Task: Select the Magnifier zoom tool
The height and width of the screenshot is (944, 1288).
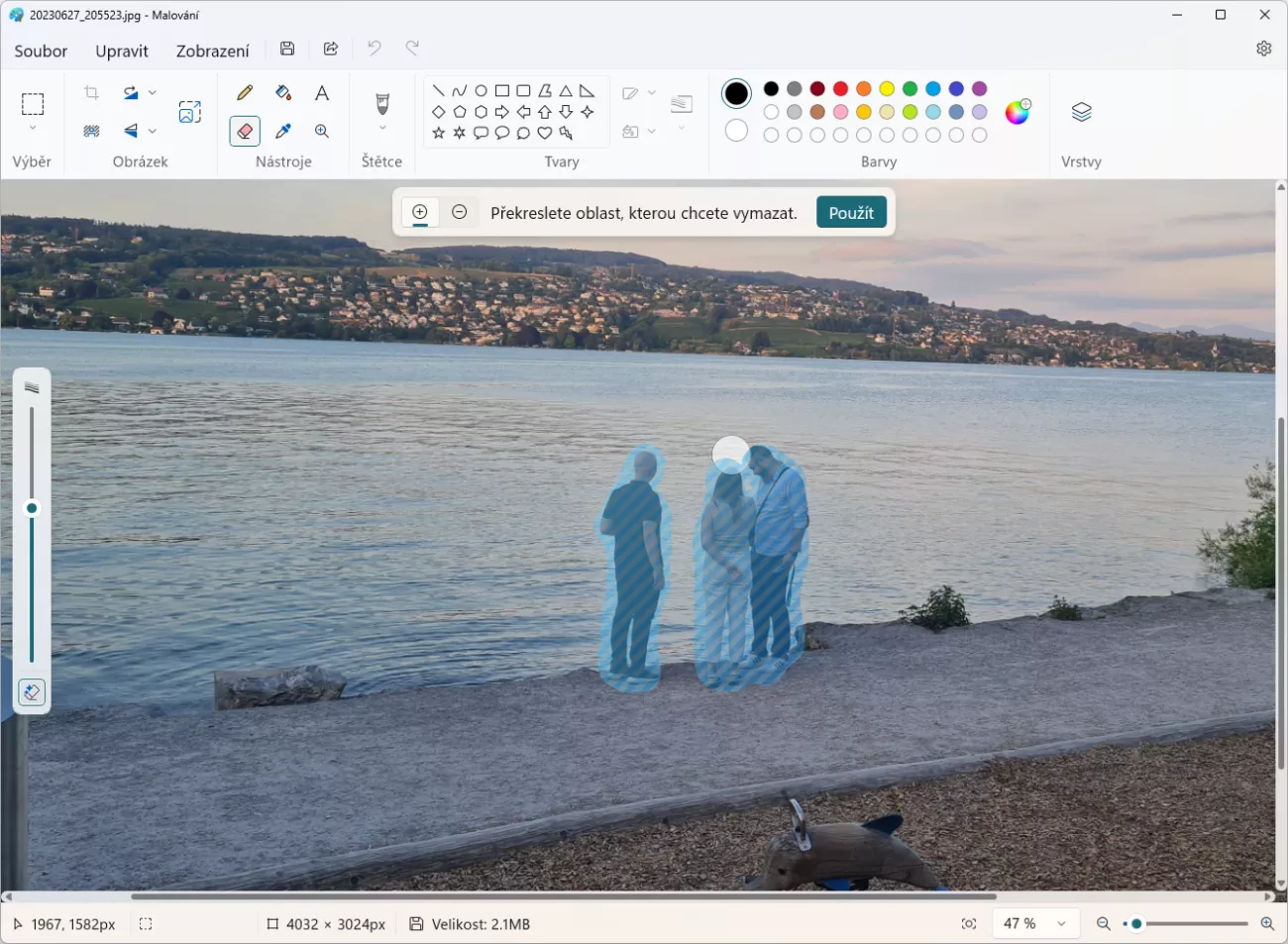Action: pyautogui.click(x=322, y=131)
